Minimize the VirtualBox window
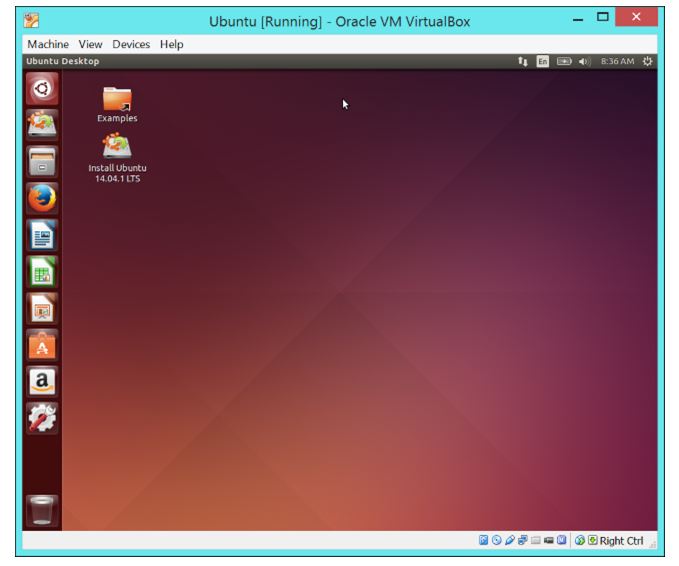 (x=578, y=19)
